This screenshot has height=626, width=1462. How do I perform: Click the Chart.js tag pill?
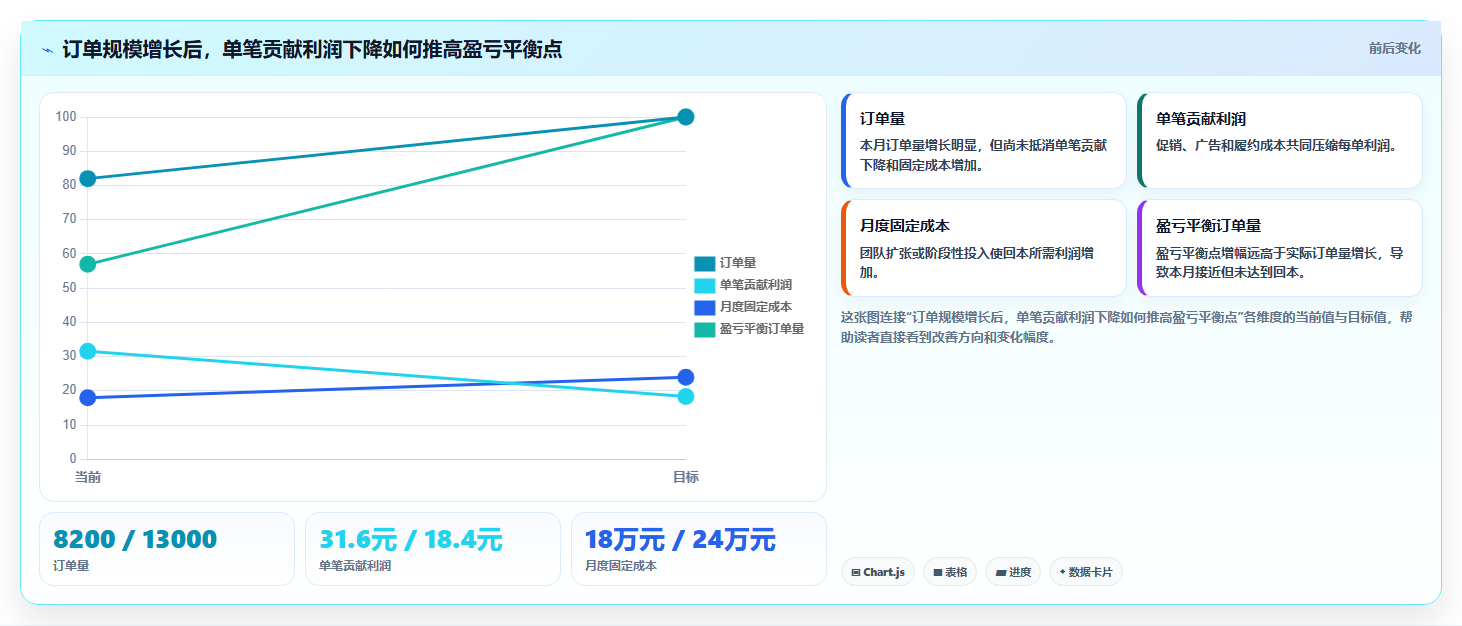(x=877, y=572)
